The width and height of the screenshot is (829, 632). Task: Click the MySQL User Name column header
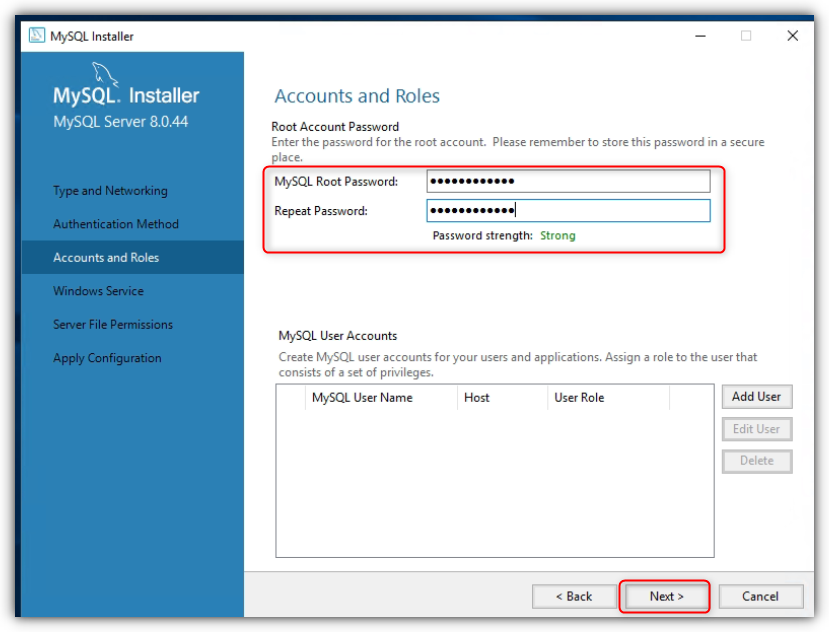point(381,398)
